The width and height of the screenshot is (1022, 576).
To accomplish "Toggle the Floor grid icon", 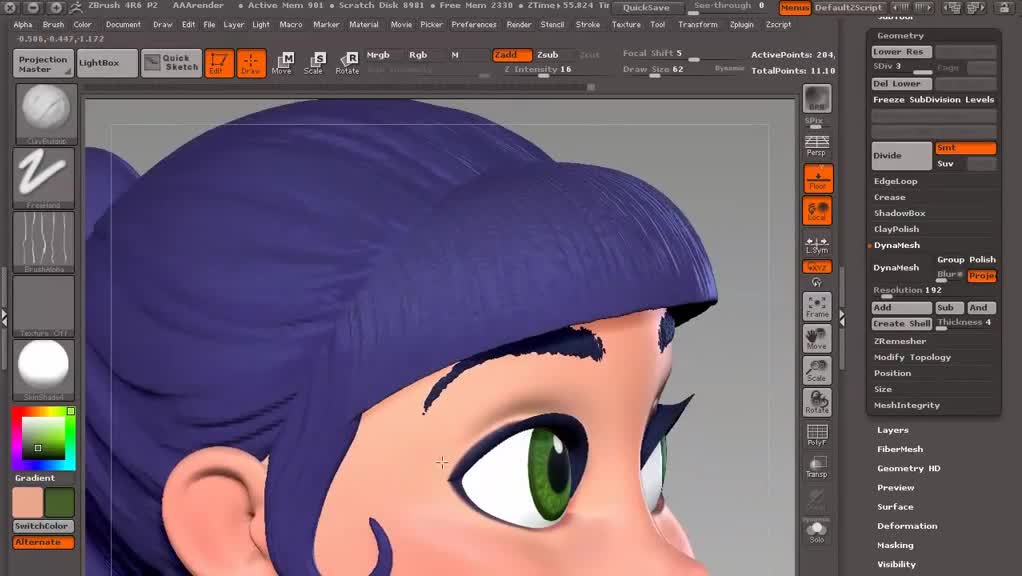I will (817, 179).
